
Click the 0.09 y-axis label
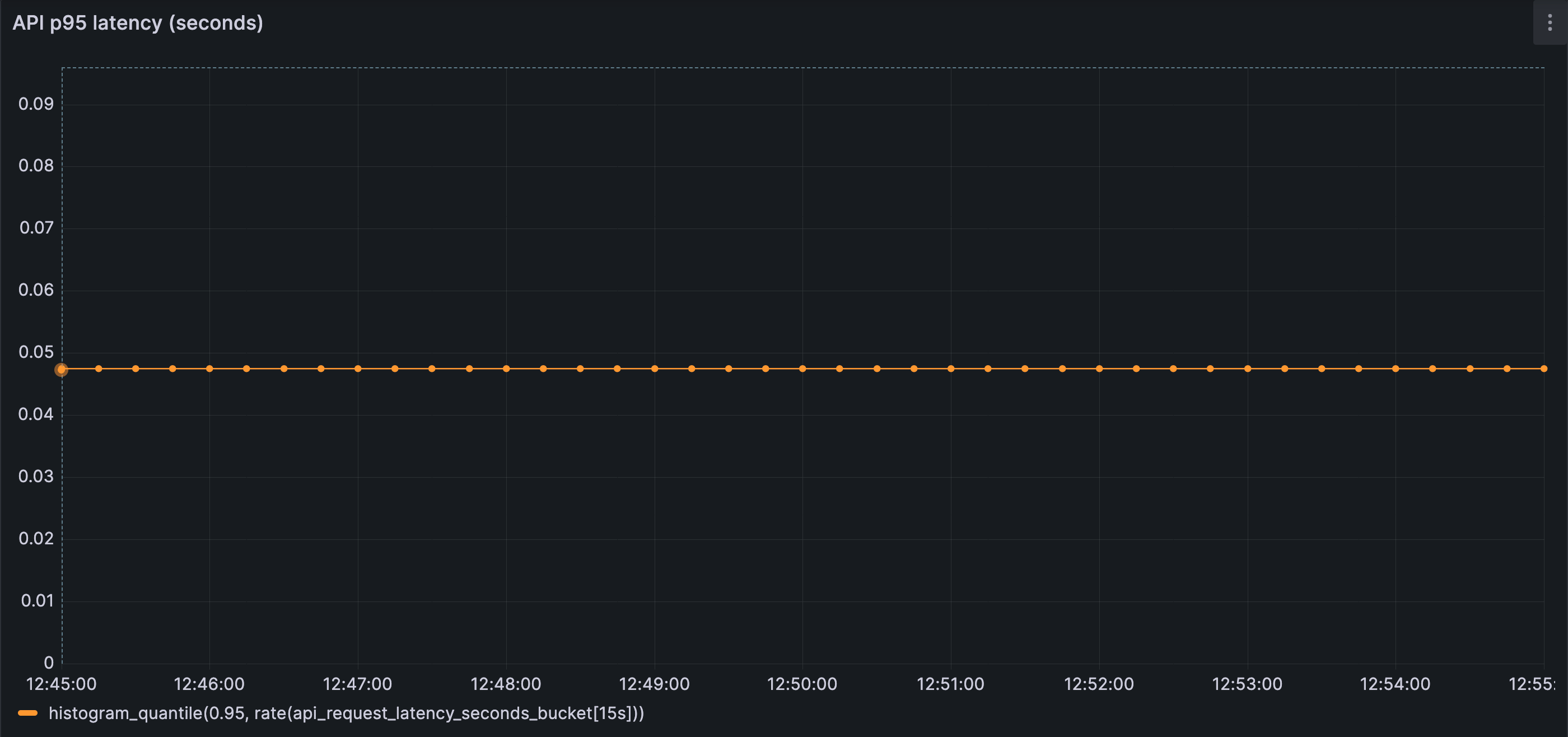(x=36, y=104)
